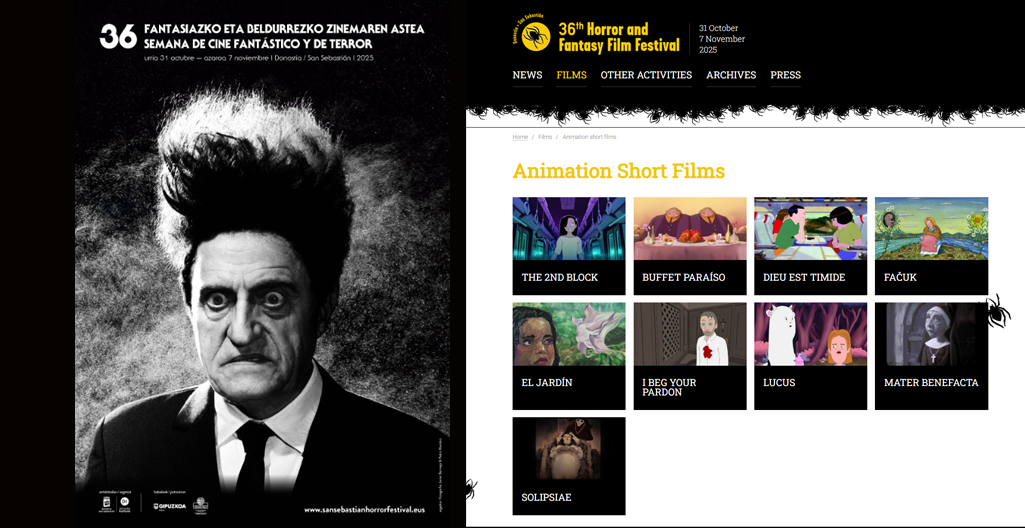Select the Mater Benefacta film title

click(930, 383)
